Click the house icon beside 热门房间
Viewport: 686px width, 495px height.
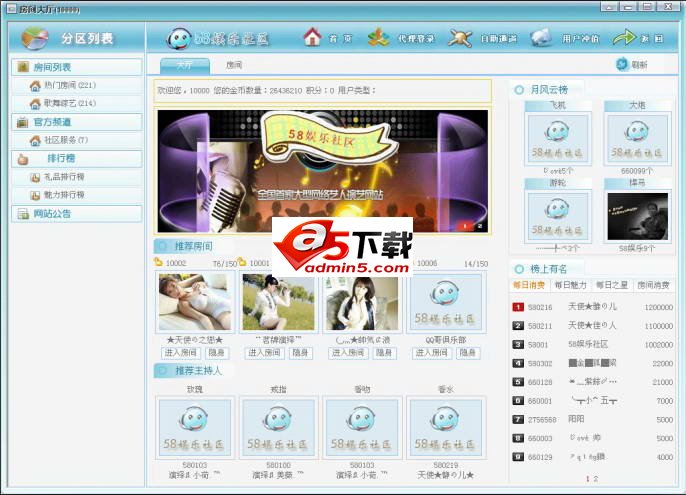click(x=35, y=85)
